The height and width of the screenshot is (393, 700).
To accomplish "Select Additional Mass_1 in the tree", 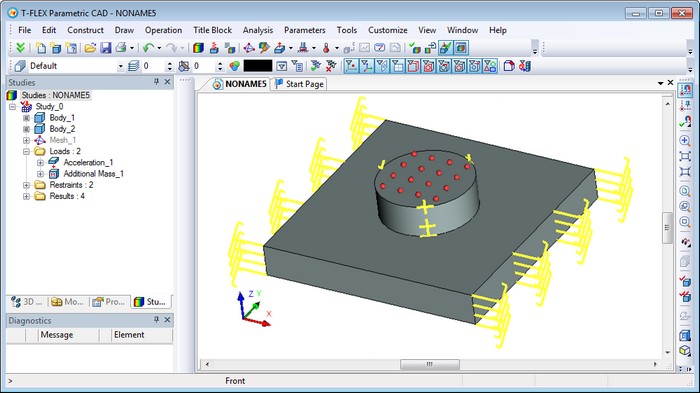I will (x=93, y=174).
